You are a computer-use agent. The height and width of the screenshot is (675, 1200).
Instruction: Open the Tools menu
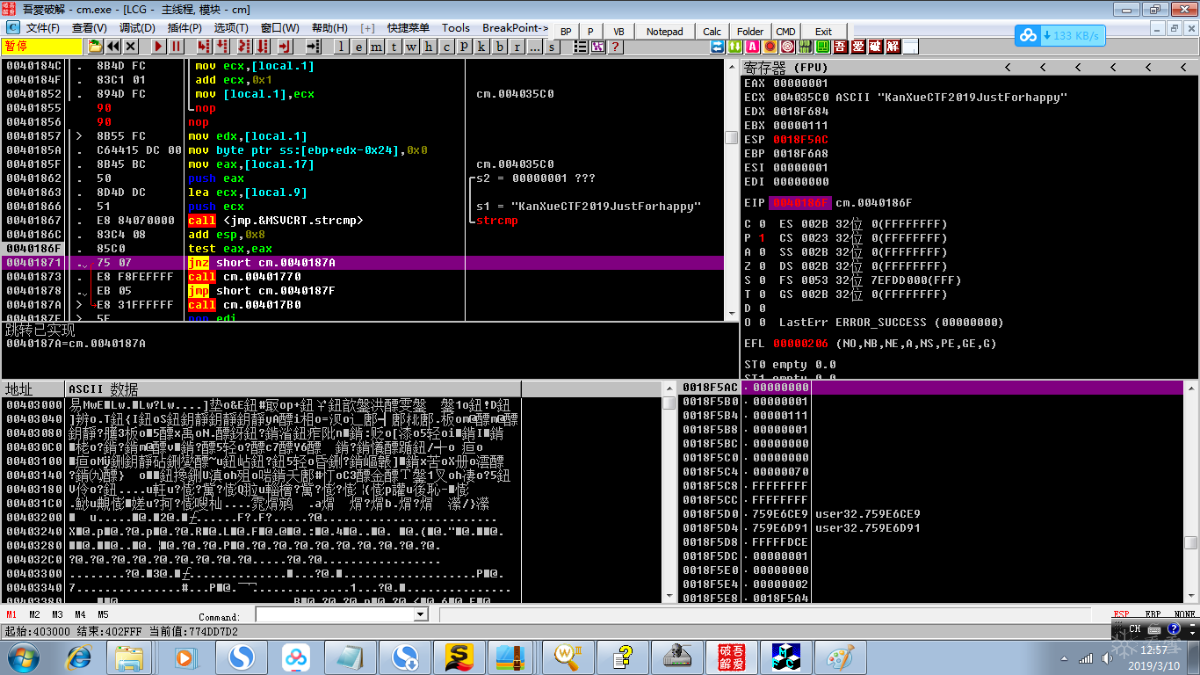[456, 28]
